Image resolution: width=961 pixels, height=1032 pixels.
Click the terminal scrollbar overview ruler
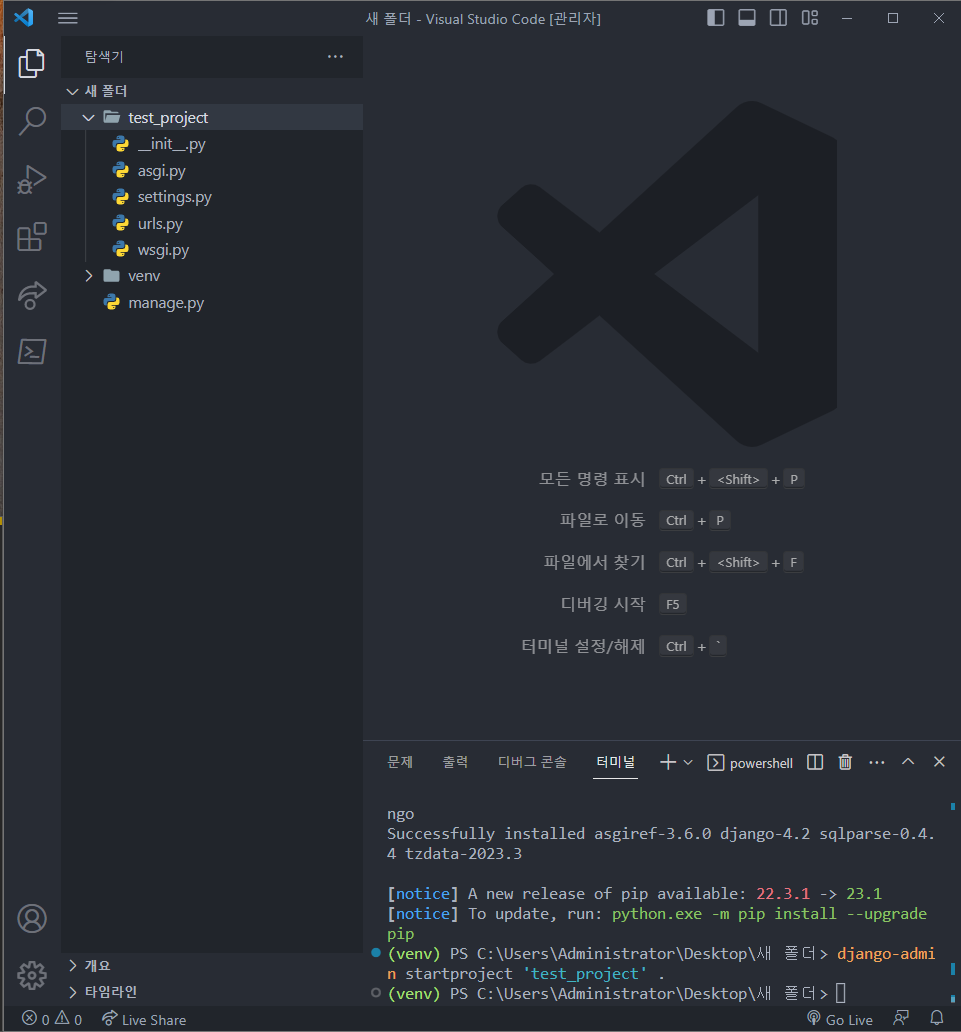point(952,902)
